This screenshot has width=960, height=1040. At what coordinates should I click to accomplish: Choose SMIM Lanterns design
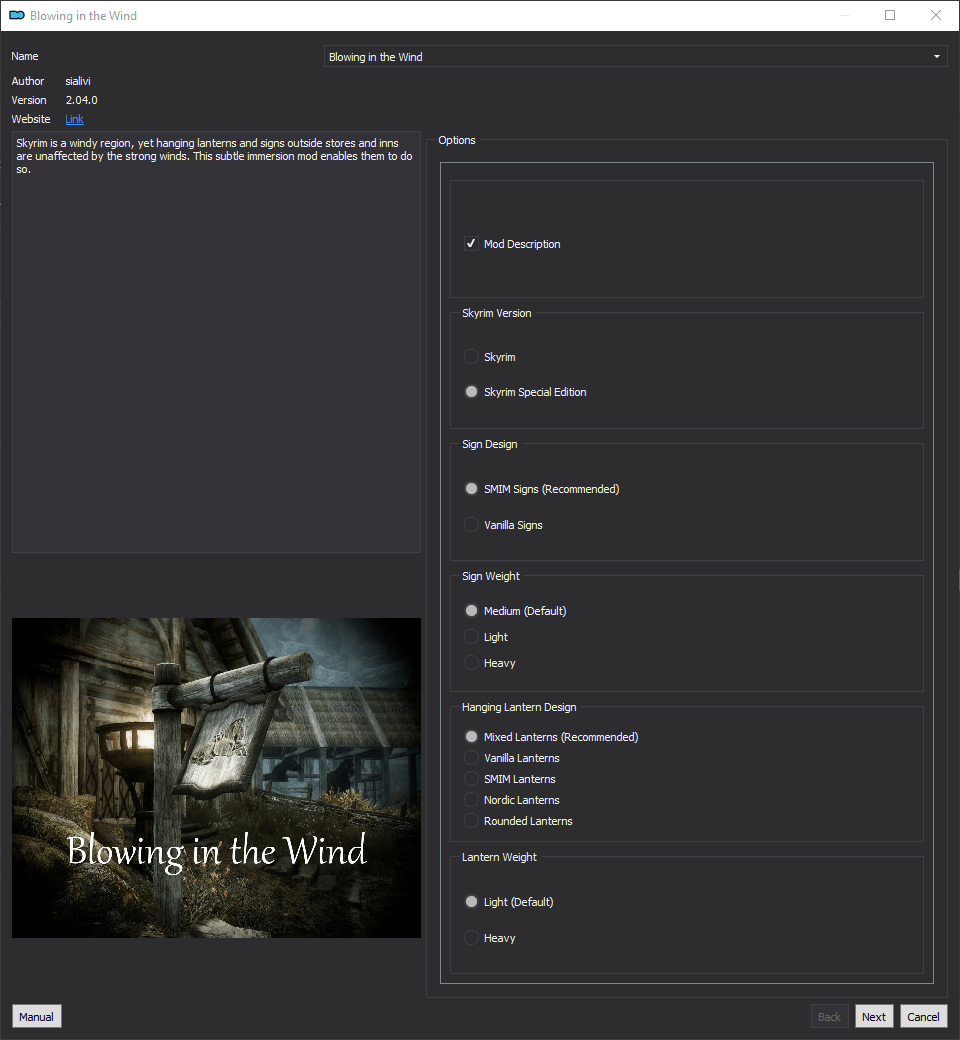point(471,779)
